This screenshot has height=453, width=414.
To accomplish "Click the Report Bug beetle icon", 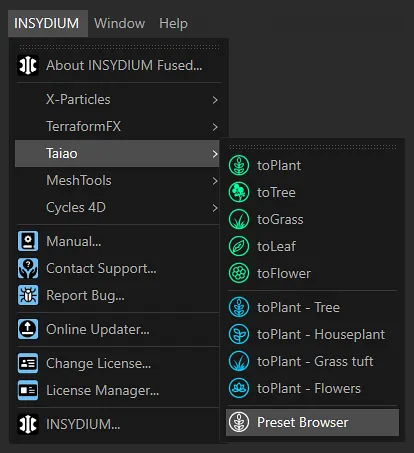I will click(x=28, y=295).
